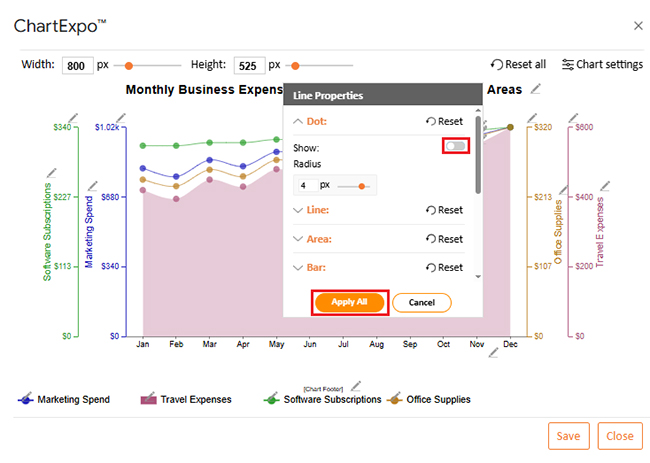Reset the Dot properties

tap(444, 121)
